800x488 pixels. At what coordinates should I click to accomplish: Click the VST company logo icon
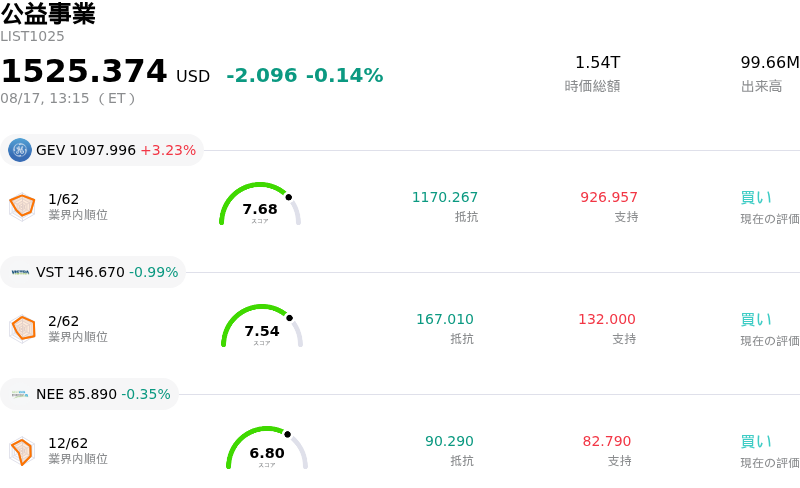click(x=20, y=272)
